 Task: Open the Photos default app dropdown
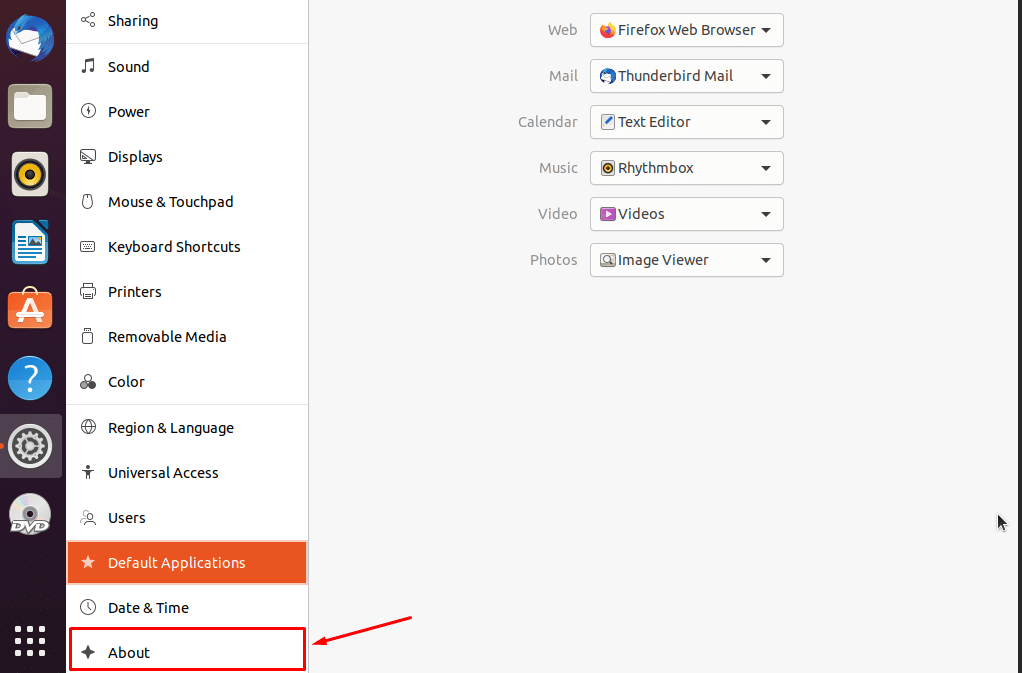(x=686, y=260)
